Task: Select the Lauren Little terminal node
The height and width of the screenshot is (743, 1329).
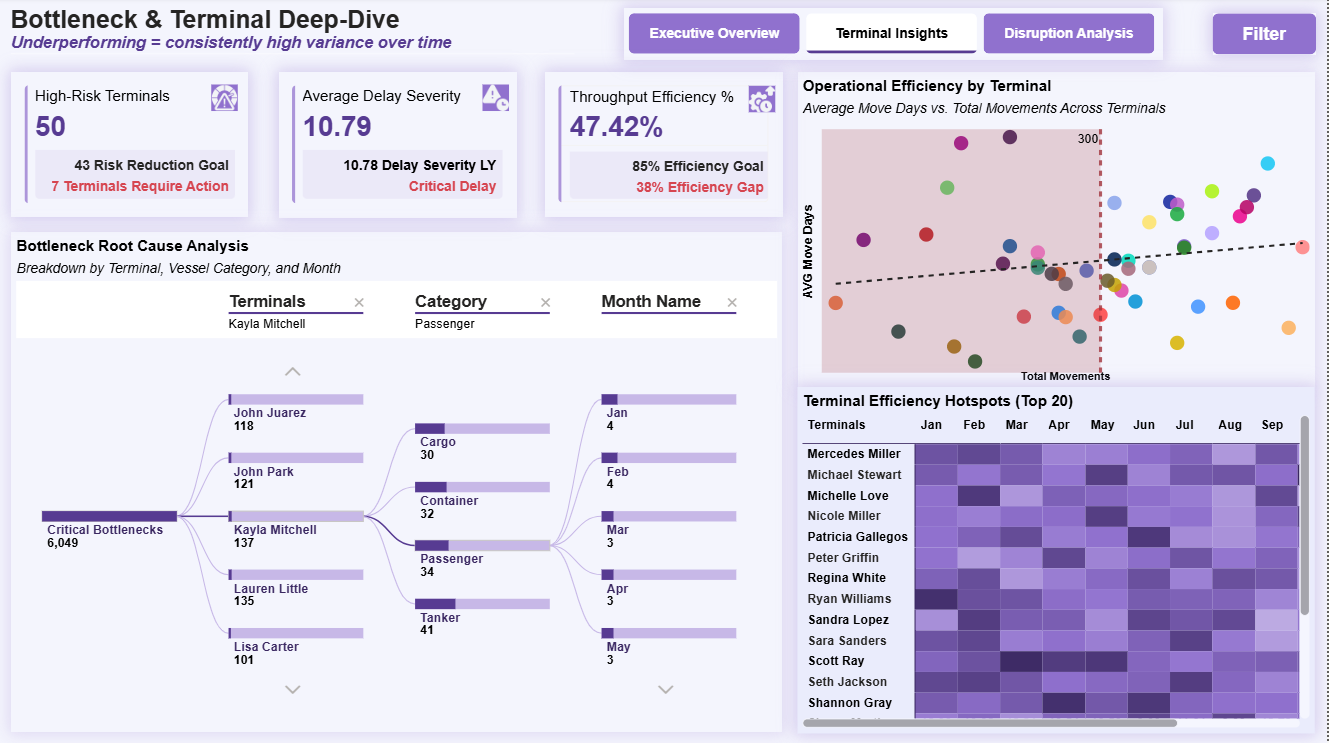Action: (296, 575)
